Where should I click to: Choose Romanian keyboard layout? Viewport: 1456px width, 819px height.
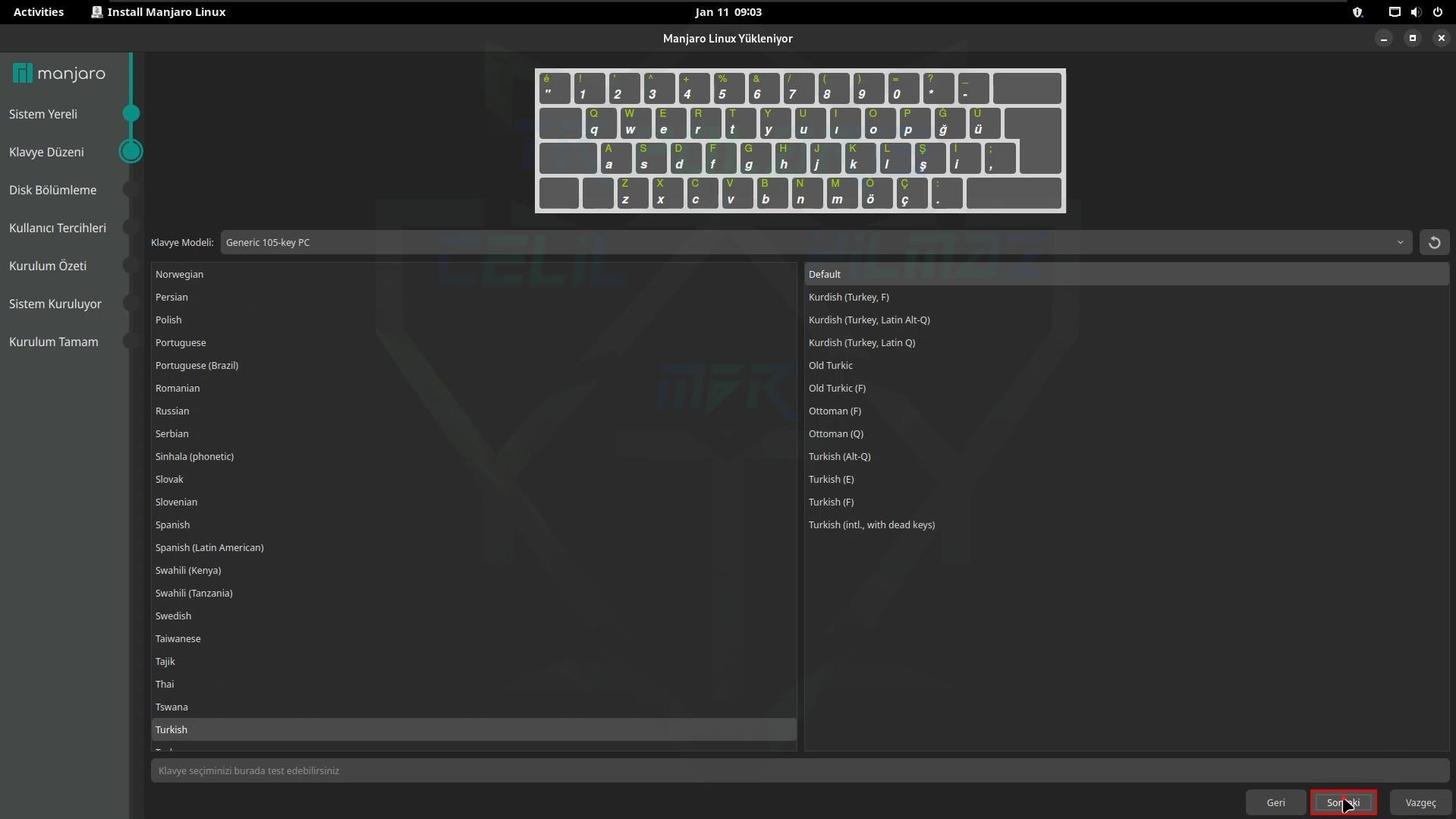(x=473, y=388)
